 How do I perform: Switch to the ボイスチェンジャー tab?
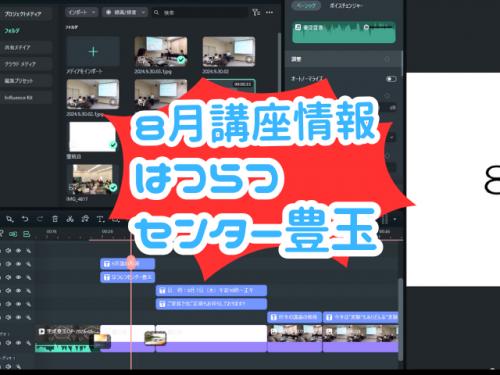346,6
